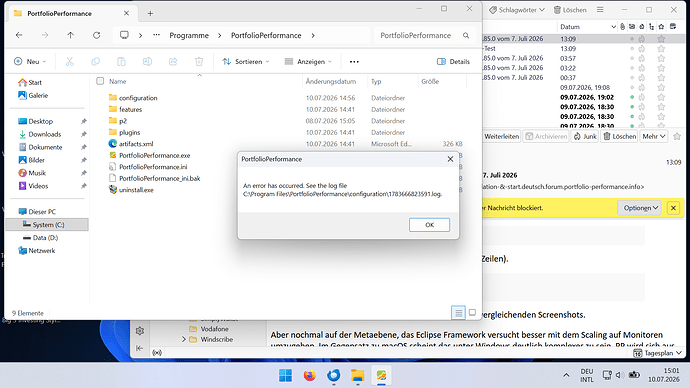Star the 13:09 Test message

(x=661, y=48)
